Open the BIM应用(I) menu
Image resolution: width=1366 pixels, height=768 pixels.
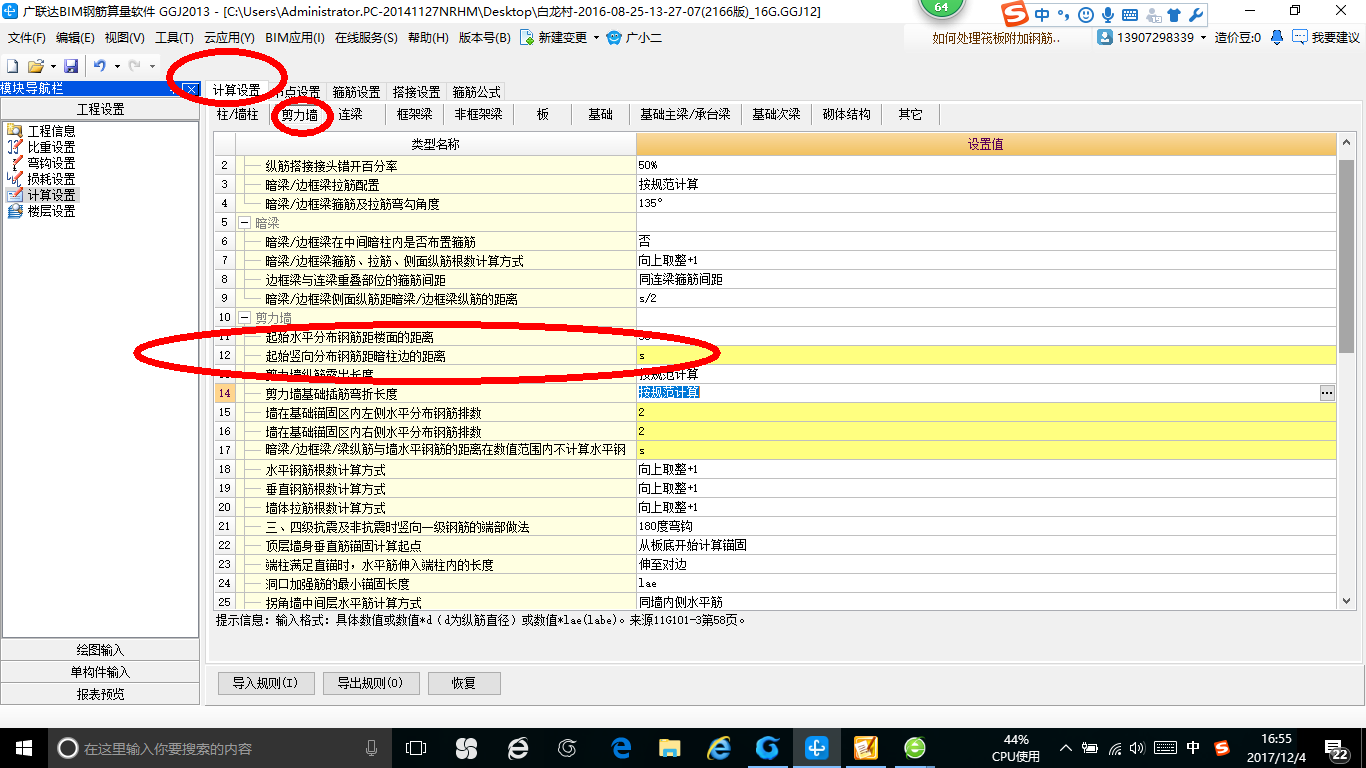tap(294, 37)
